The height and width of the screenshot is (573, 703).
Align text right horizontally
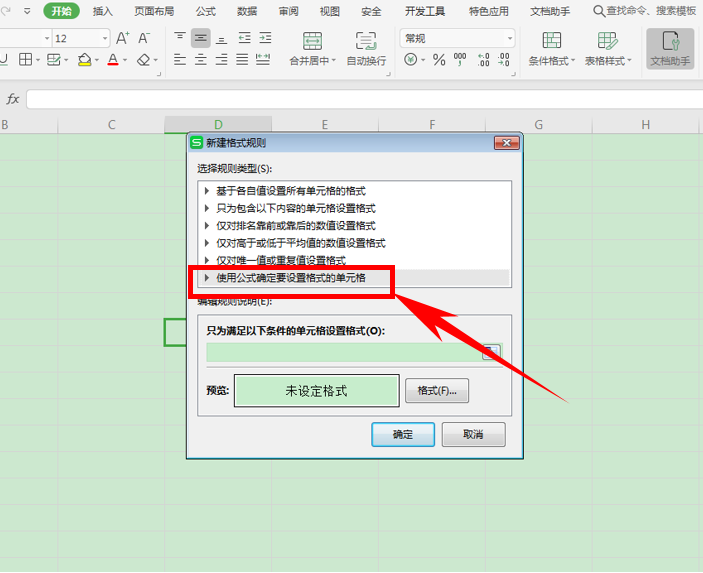[x=221, y=60]
